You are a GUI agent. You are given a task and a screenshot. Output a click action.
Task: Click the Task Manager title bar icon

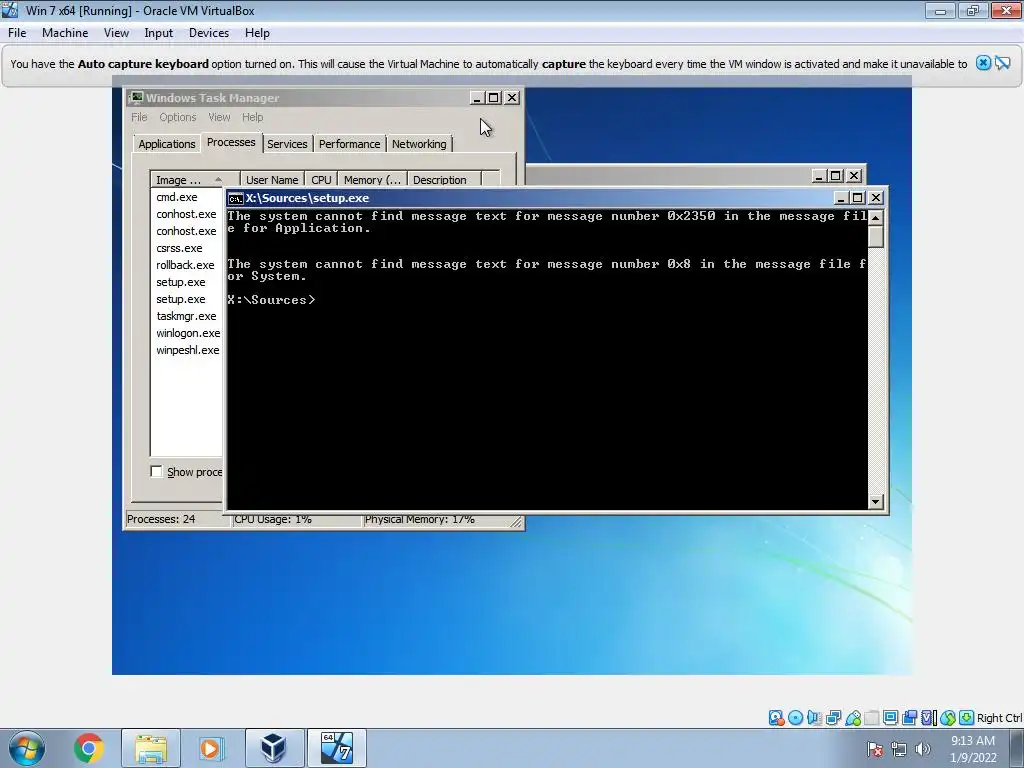point(136,98)
